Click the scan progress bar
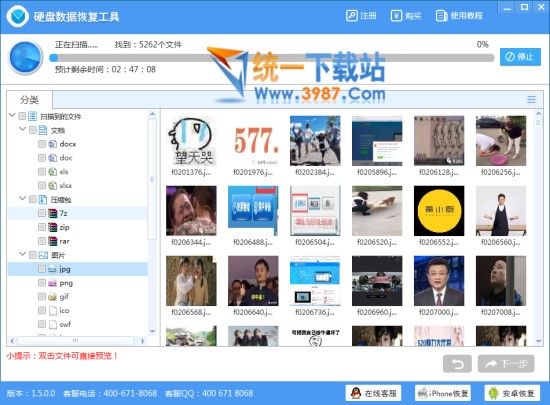Image resolution: width=550 pixels, height=405 pixels. pos(272,58)
